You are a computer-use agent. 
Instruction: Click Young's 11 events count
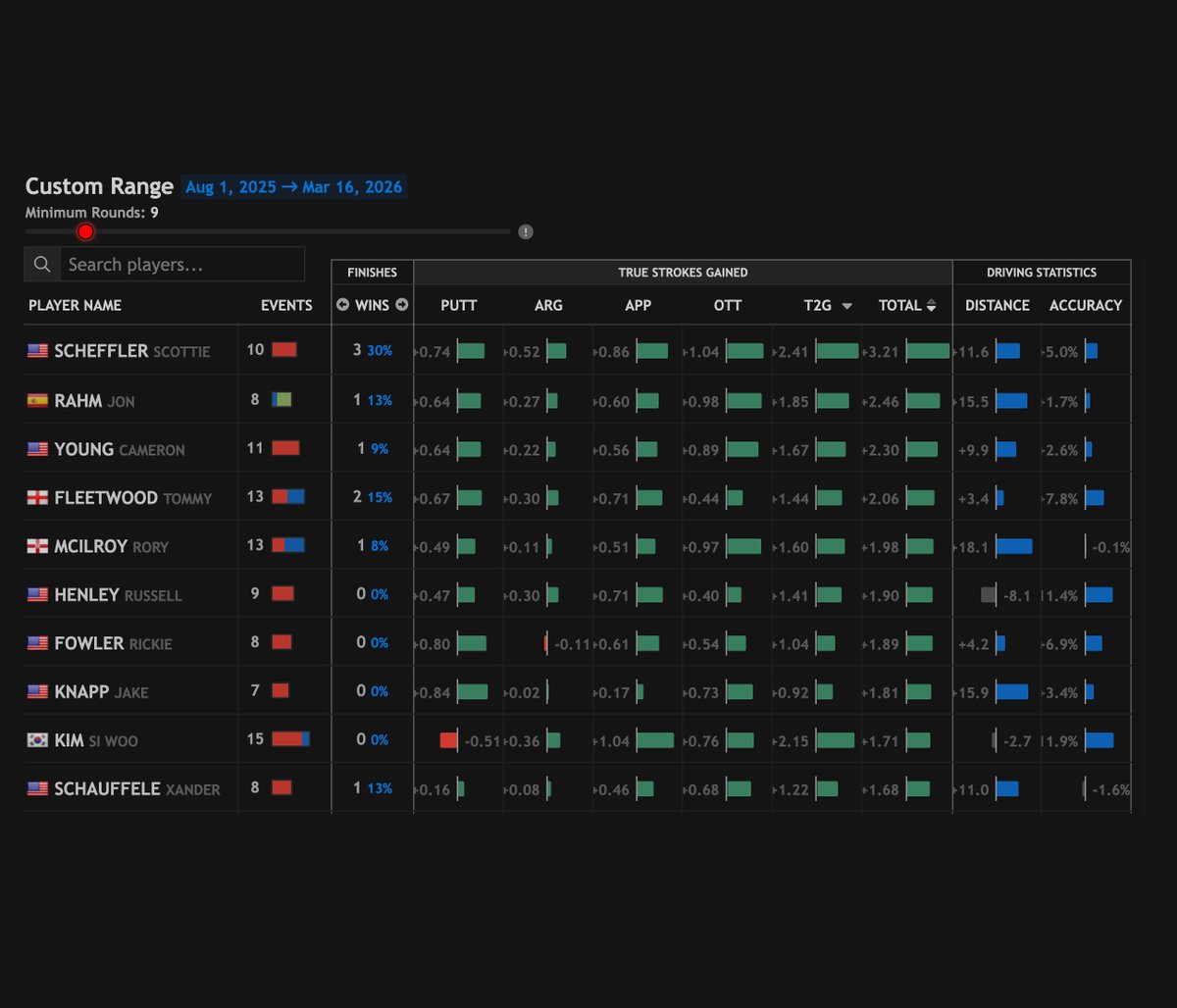point(255,448)
